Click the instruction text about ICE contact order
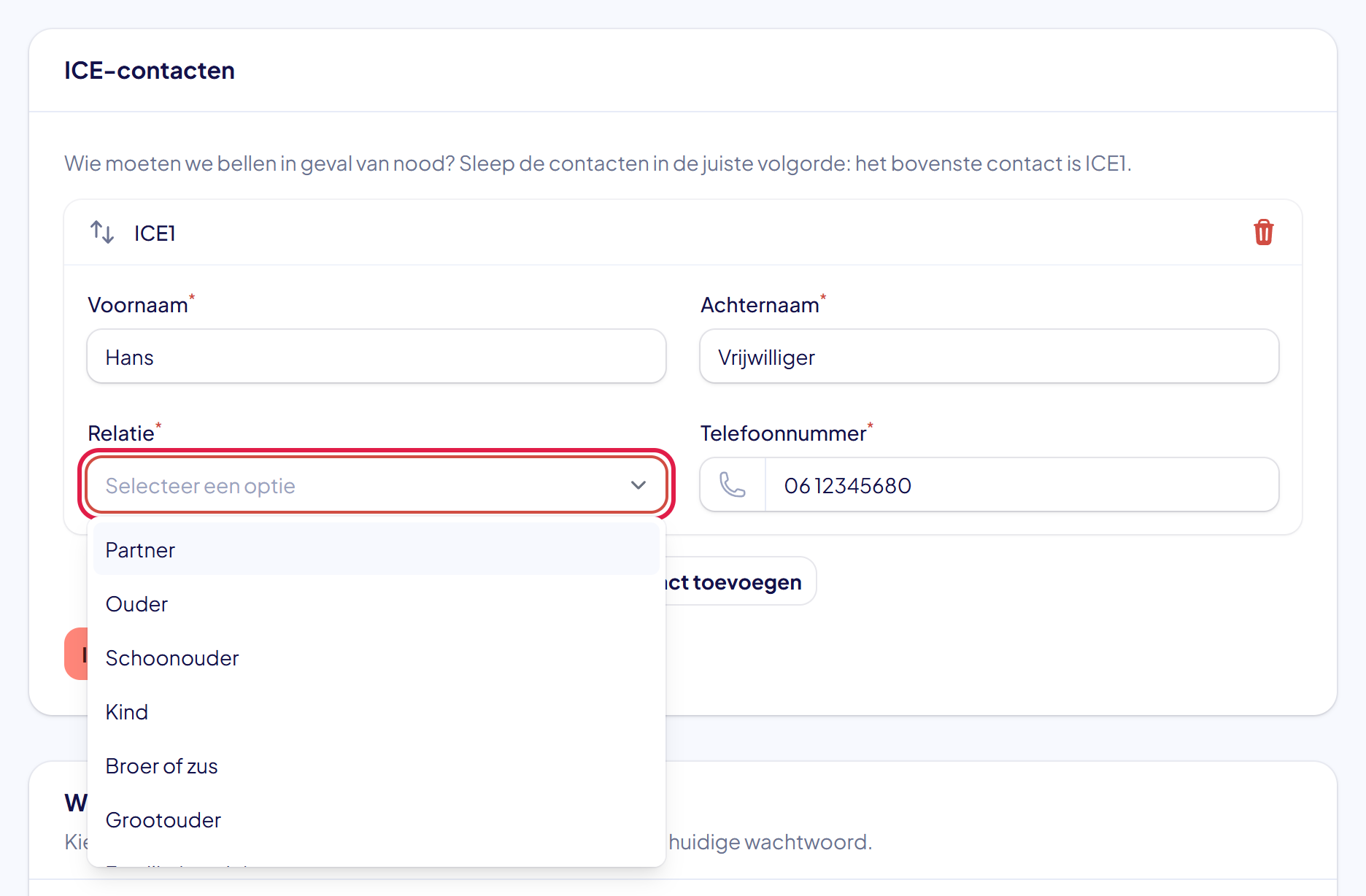 pos(598,163)
